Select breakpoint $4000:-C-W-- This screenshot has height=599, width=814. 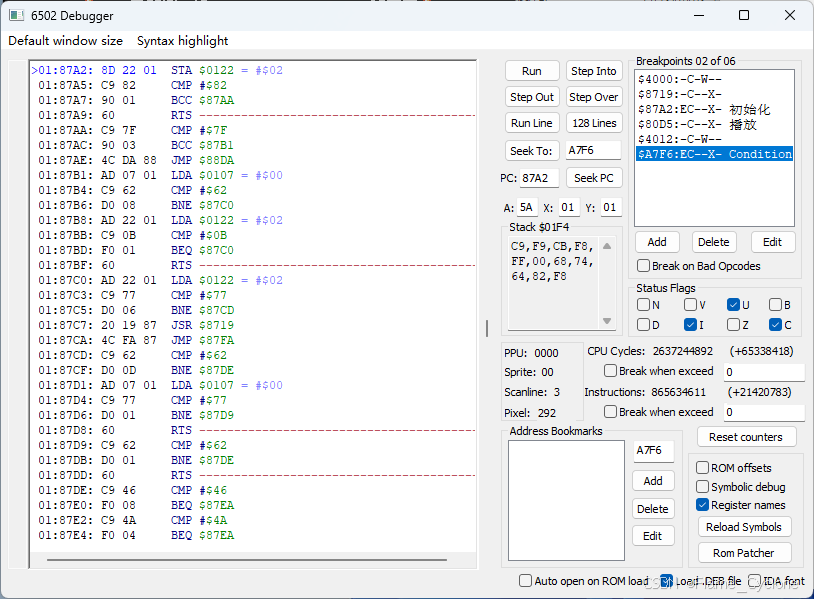point(714,79)
